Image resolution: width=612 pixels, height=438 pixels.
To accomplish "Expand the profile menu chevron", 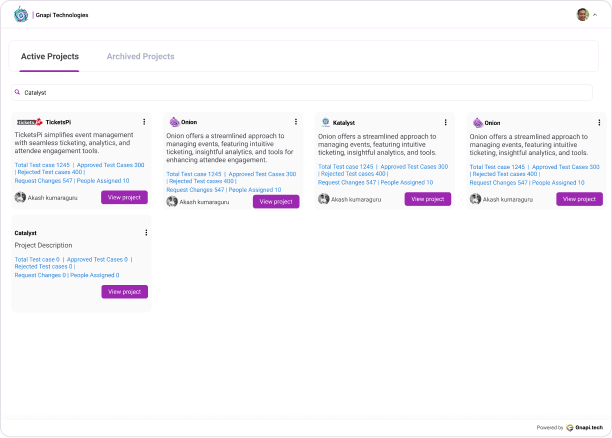I will tap(595, 15).
